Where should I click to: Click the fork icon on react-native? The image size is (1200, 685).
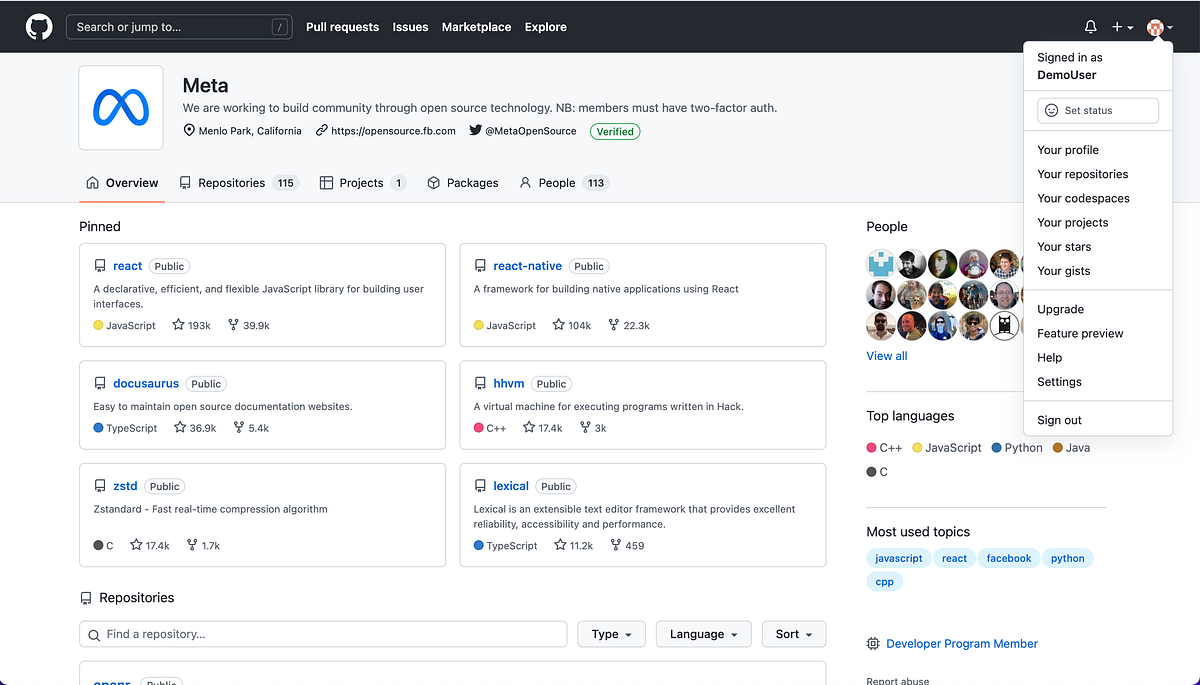(614, 324)
